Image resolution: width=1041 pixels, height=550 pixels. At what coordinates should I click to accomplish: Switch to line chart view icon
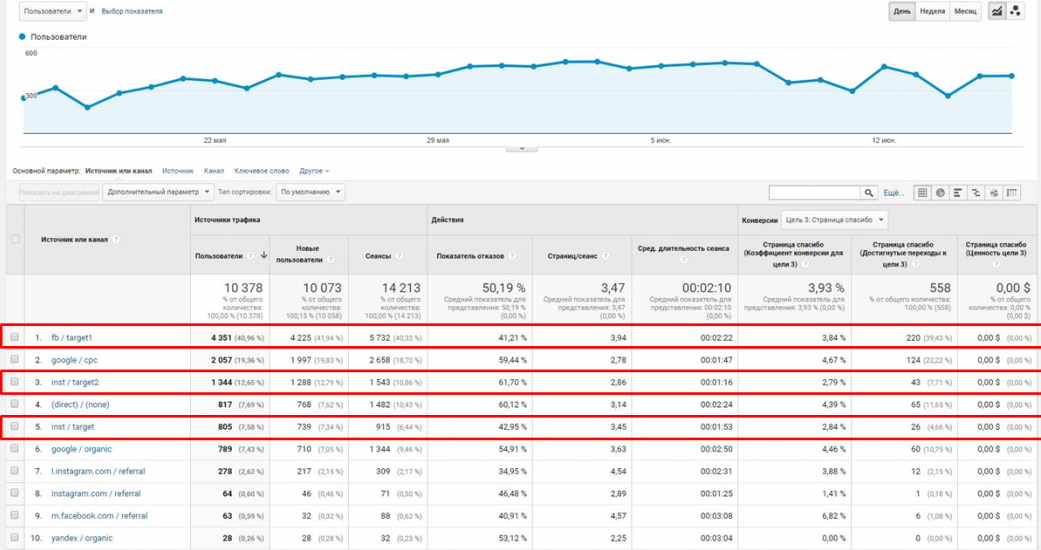[x=997, y=11]
